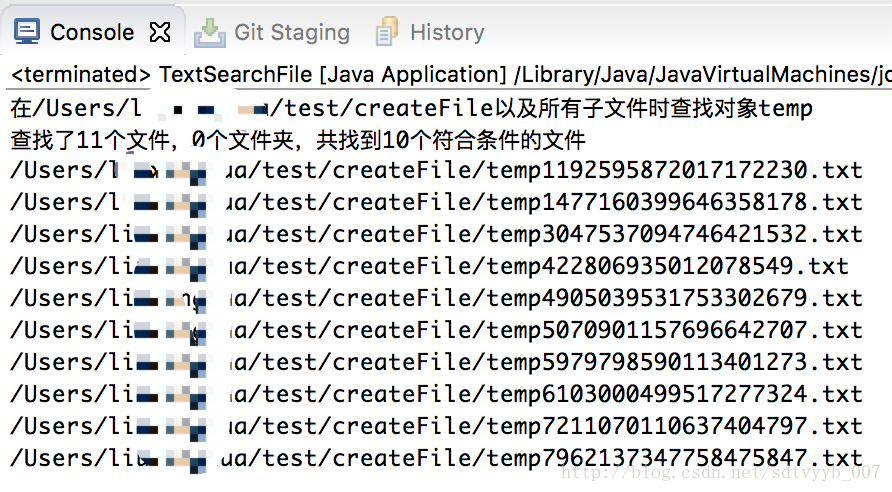Open the Git Staging tab
This screenshot has width=892, height=492.
click(272, 32)
